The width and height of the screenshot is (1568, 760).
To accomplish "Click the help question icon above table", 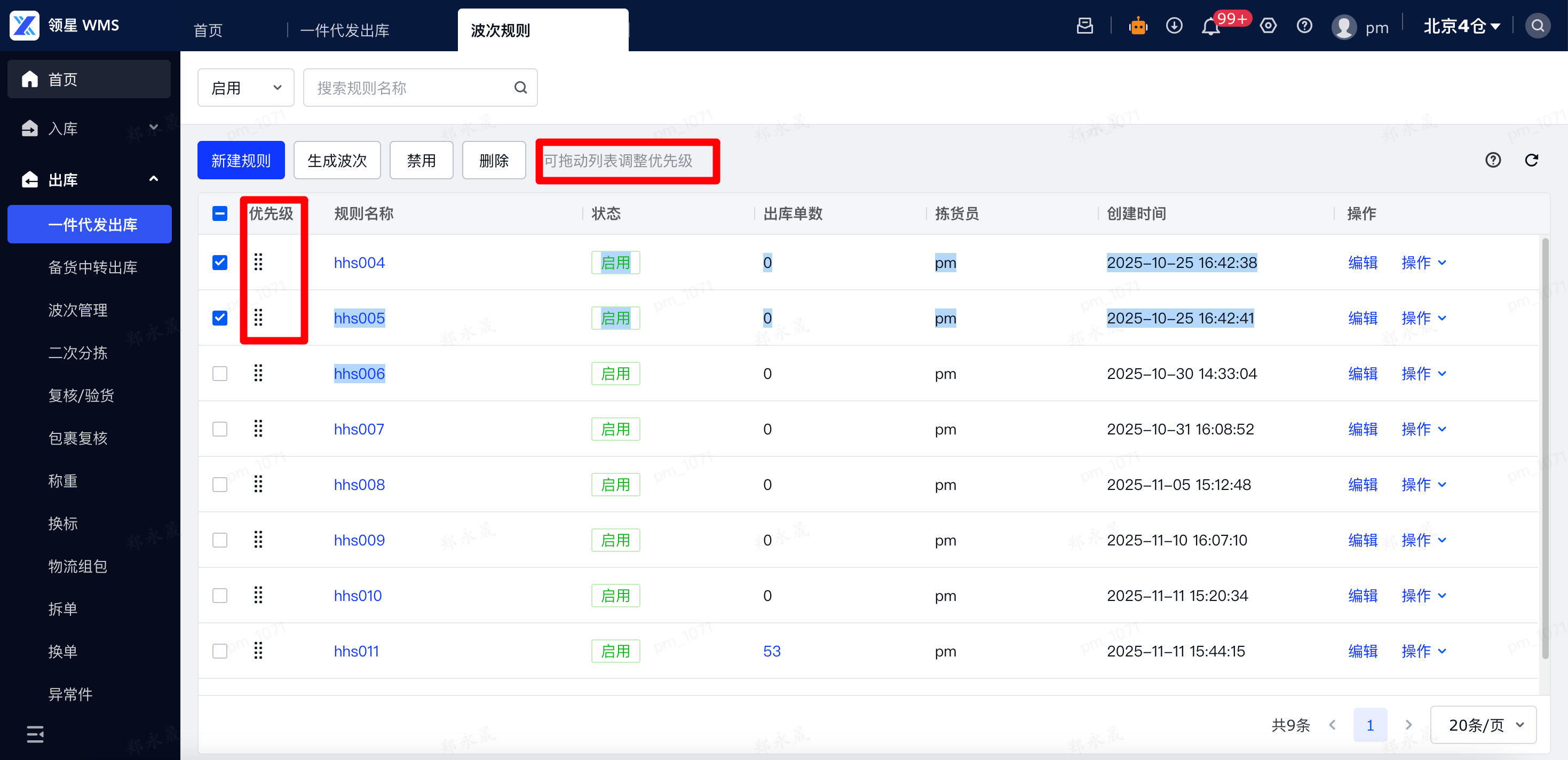I will 1493,160.
